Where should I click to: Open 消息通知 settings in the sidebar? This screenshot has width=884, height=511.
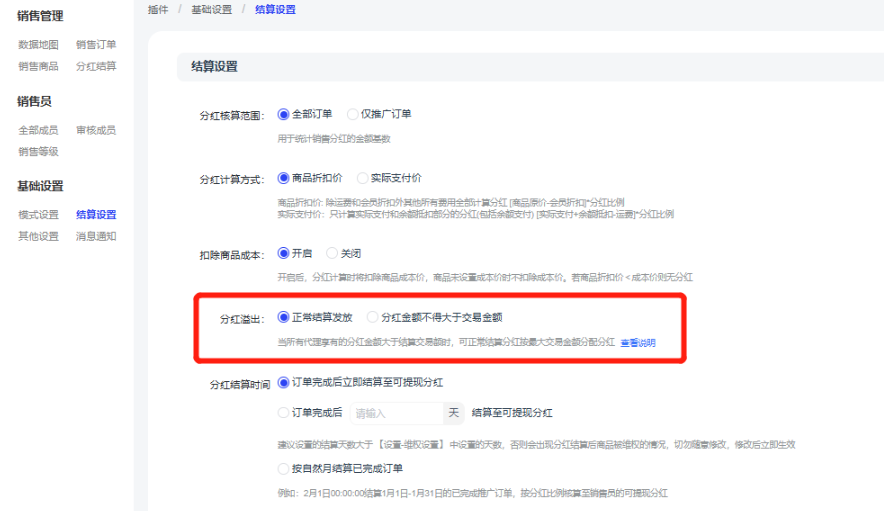pos(96,236)
